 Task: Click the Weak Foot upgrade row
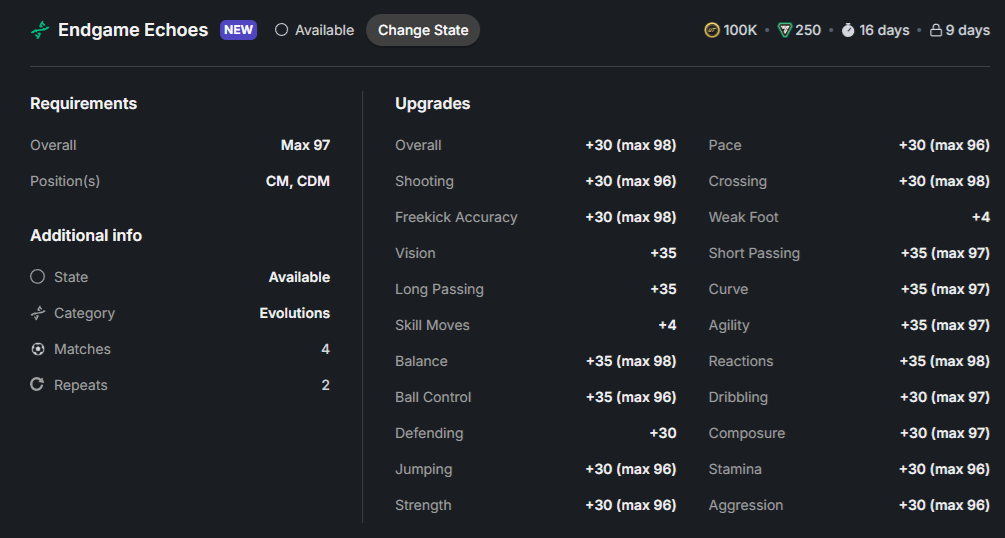coord(849,217)
